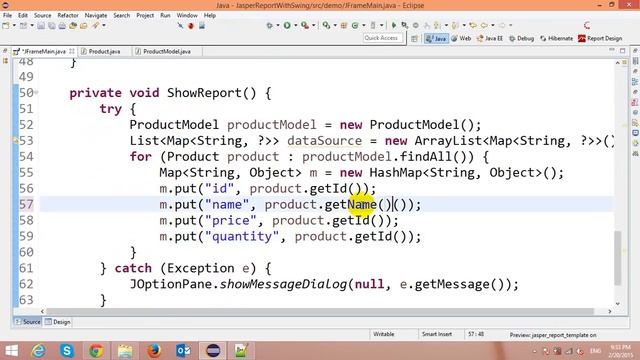The height and width of the screenshot is (360, 640).
Task: Switch to the Hibernate perspective
Action: [556, 38]
